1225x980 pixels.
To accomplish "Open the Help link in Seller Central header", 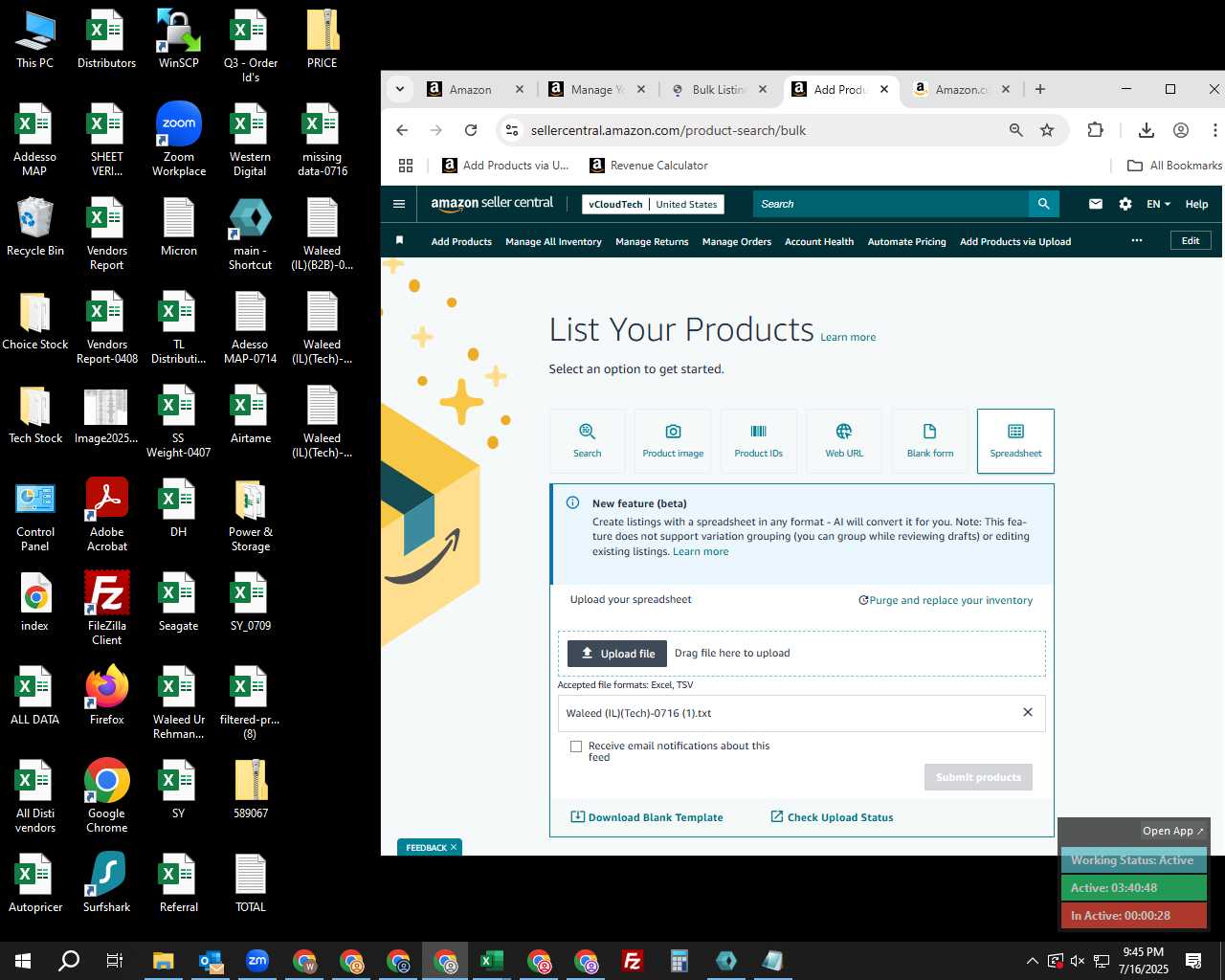I will pyautogui.click(x=1196, y=204).
